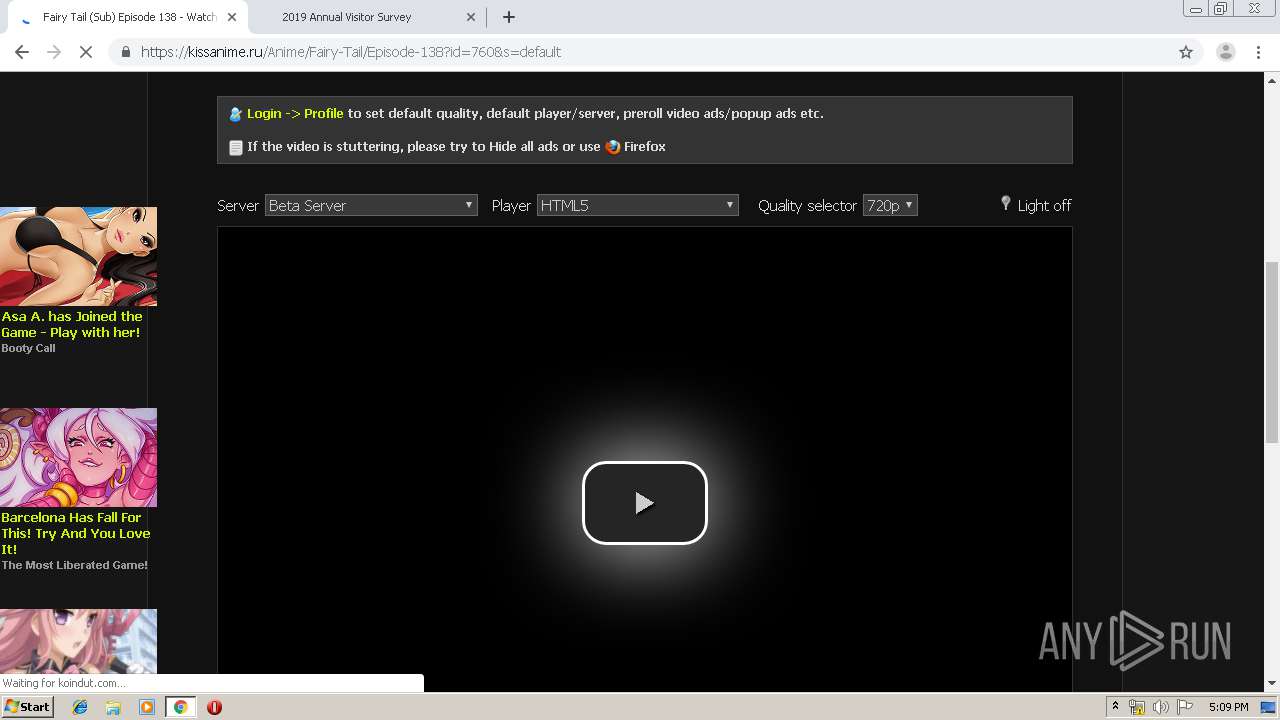Open Chrome's three-dot menu

click(x=1259, y=52)
